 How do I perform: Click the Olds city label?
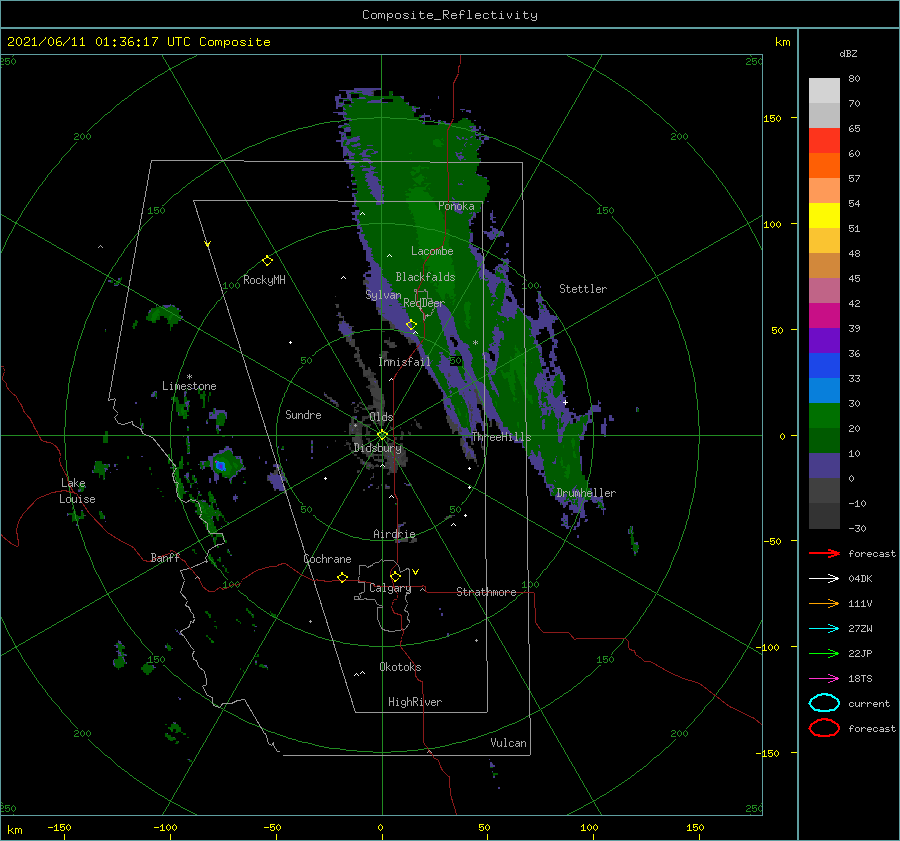tap(381, 417)
